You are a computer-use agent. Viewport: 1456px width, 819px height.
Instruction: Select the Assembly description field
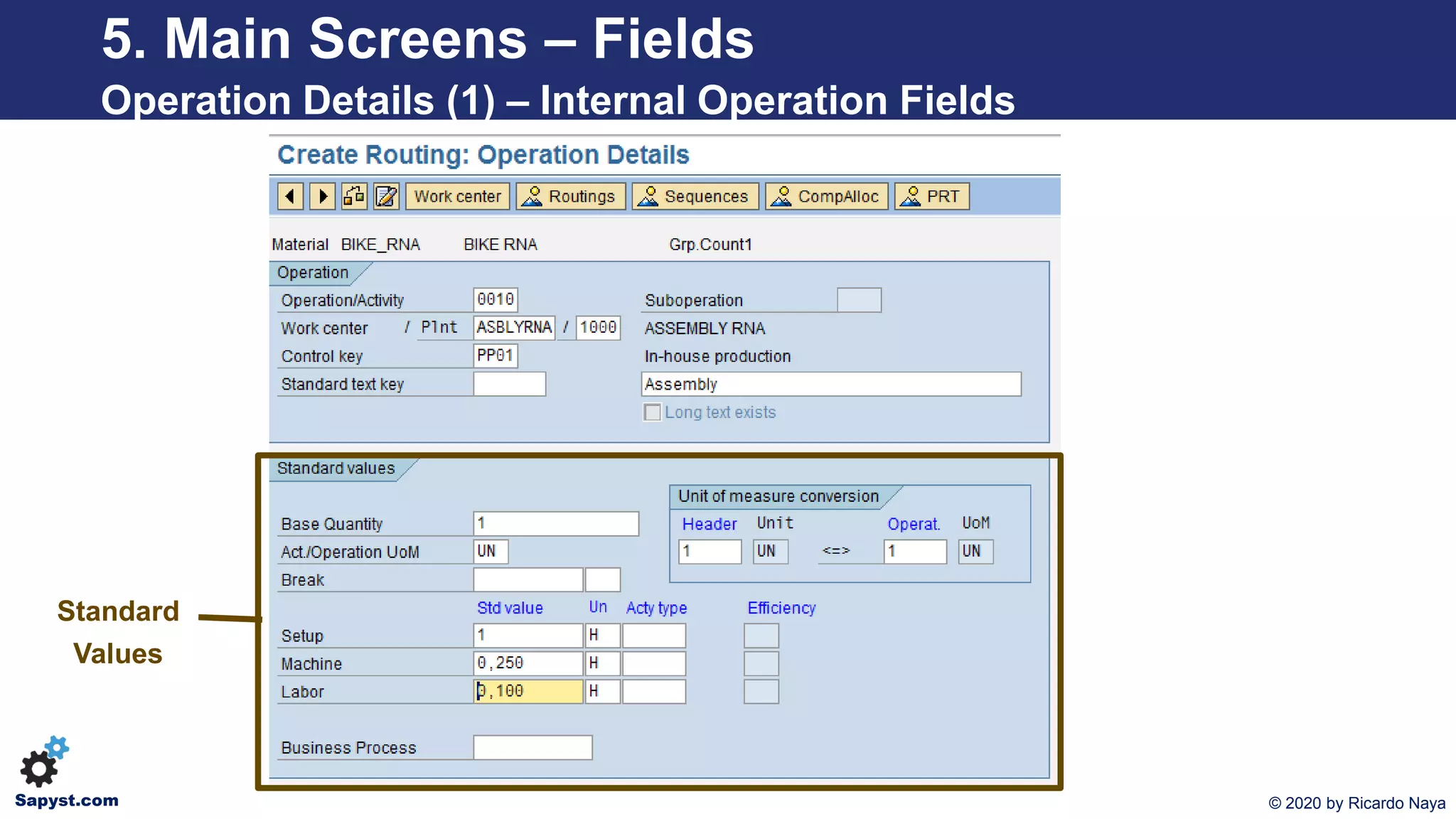coord(831,384)
